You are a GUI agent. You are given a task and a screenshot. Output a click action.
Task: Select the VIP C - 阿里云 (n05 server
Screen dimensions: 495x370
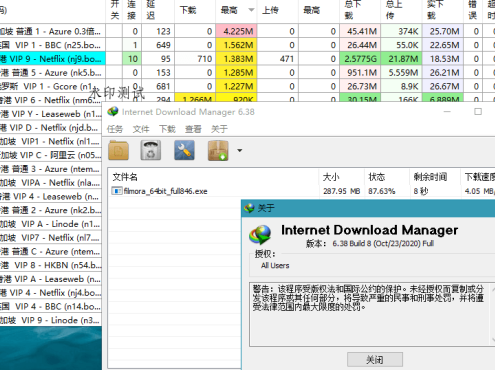51,155
